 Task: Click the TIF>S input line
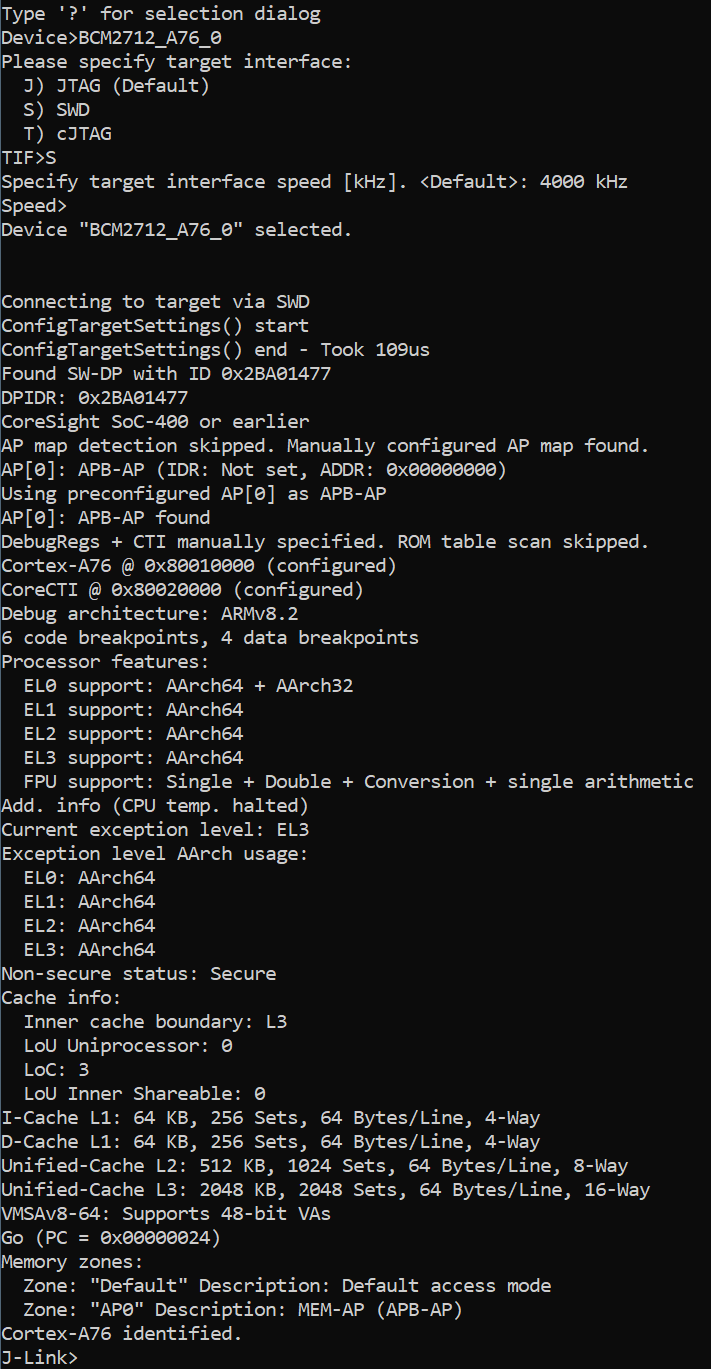click(x=29, y=158)
